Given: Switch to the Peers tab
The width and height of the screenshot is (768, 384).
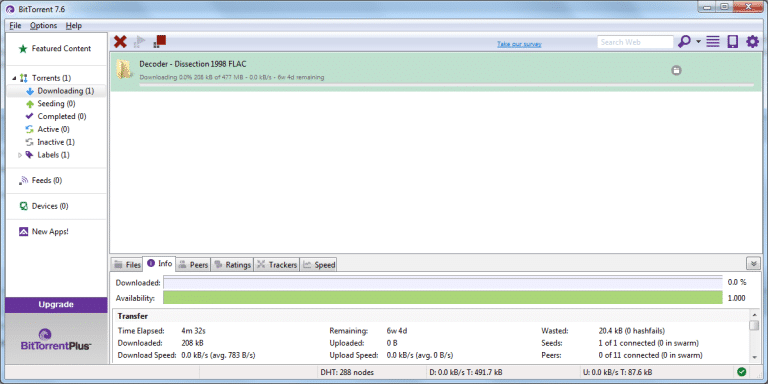Looking at the screenshot, I should (193, 264).
